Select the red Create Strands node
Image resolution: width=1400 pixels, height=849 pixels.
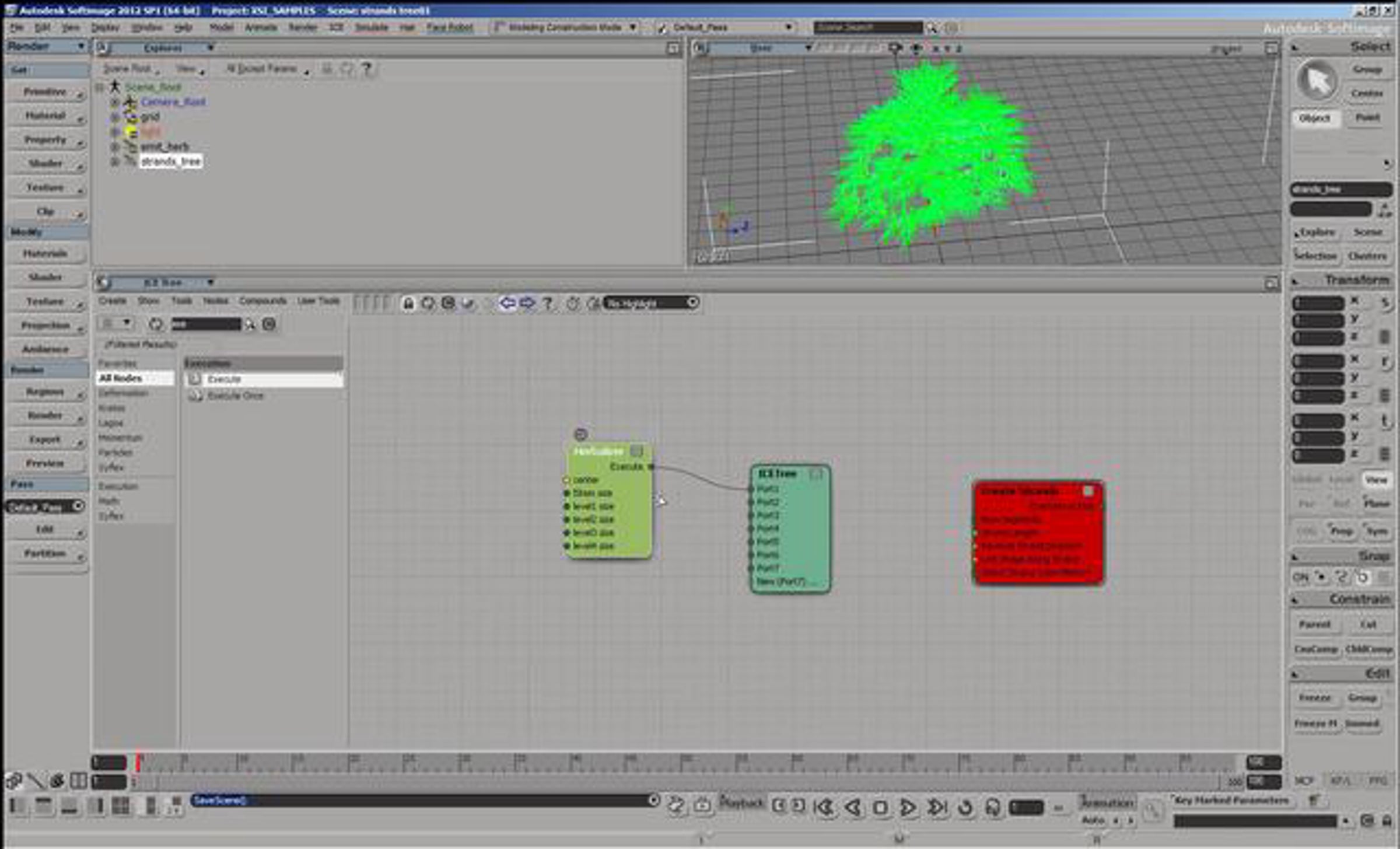[x=1038, y=532]
